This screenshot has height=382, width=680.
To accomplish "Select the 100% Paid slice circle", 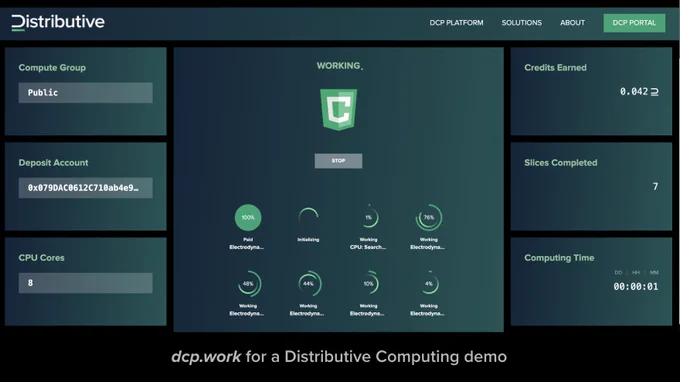I will (x=248, y=218).
